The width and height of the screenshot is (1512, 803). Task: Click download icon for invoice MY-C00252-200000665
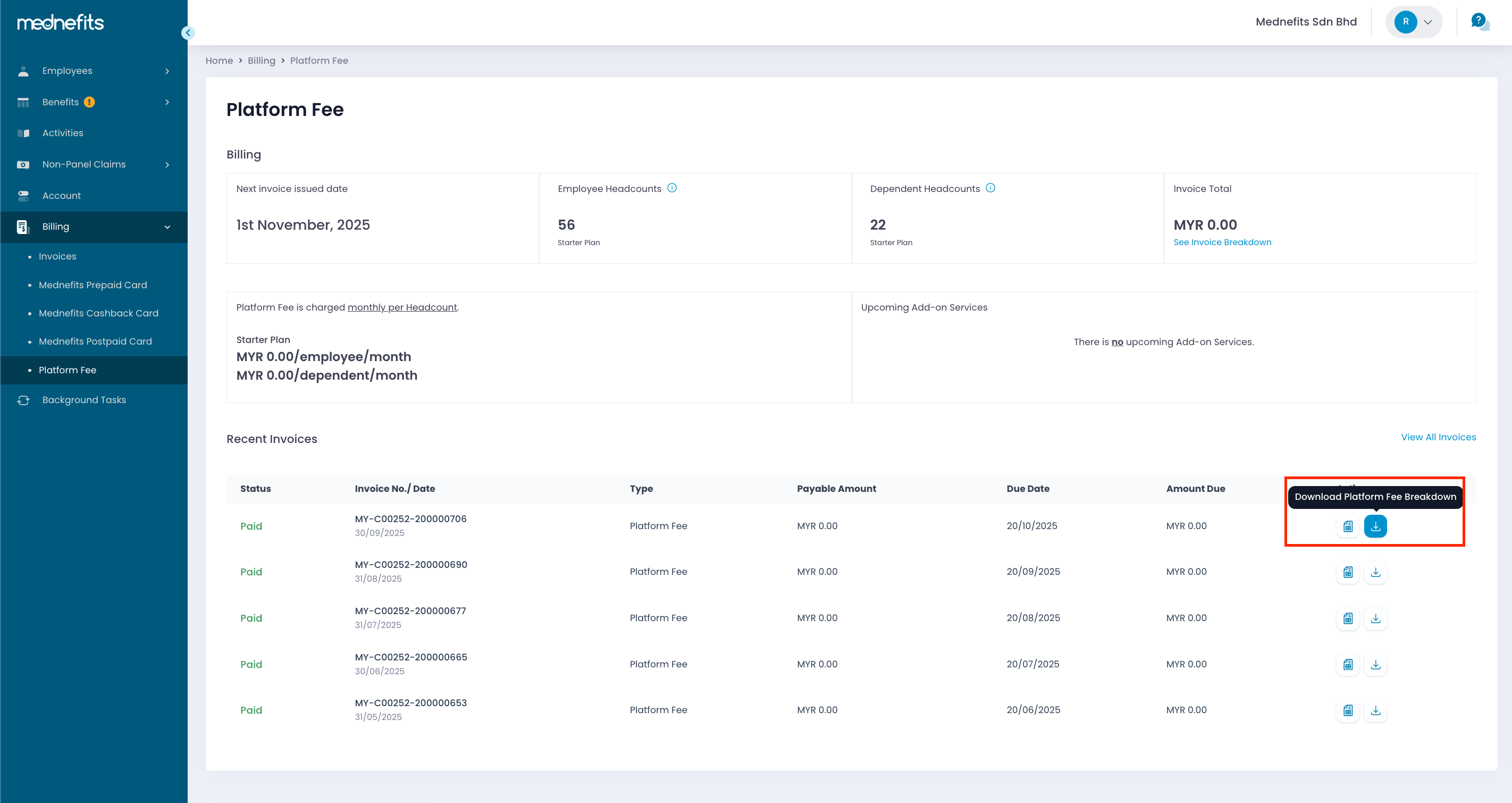point(1375,665)
